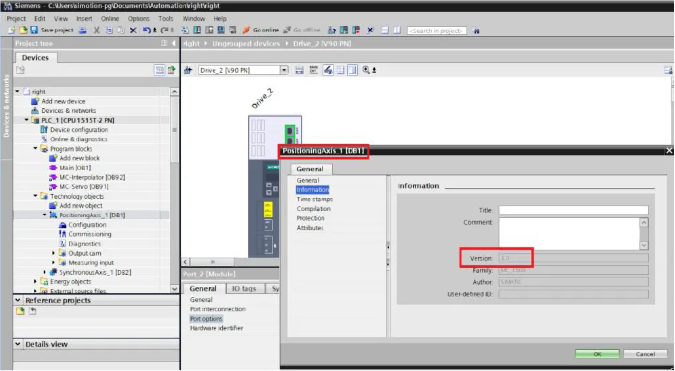Viewport: 675px width, 371px height.
Task: Collapse the Program blocks folder
Action: pos(35,148)
